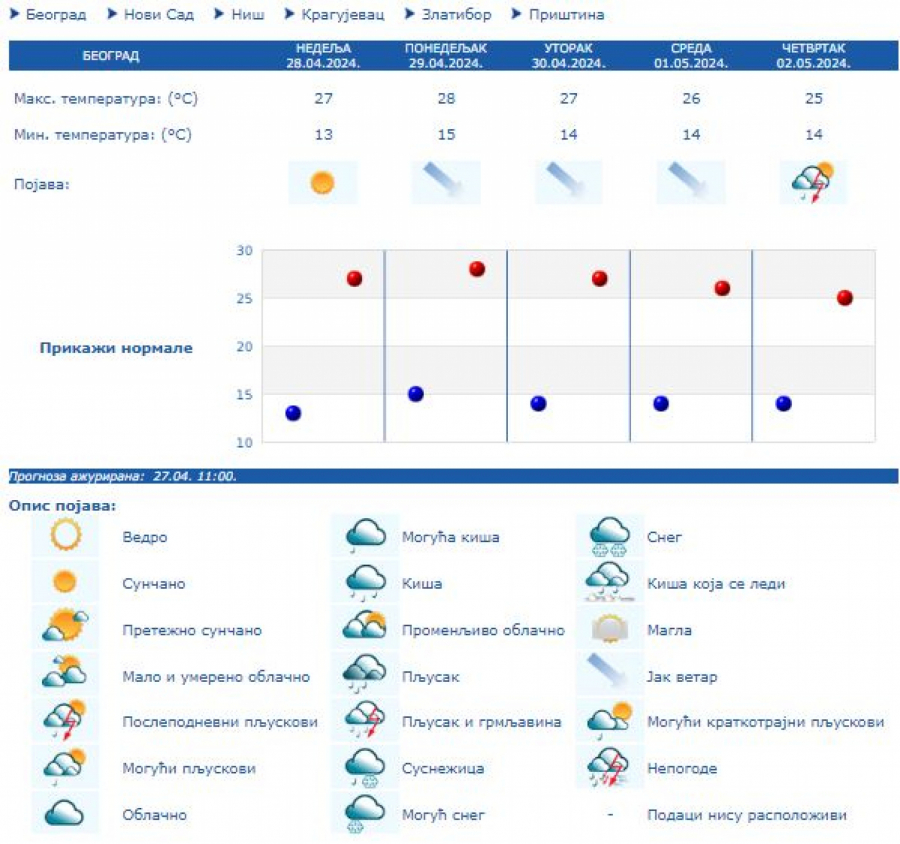Viewport: 900px width, 844px height.
Task: Select the Ниш city link
Action: point(248,15)
